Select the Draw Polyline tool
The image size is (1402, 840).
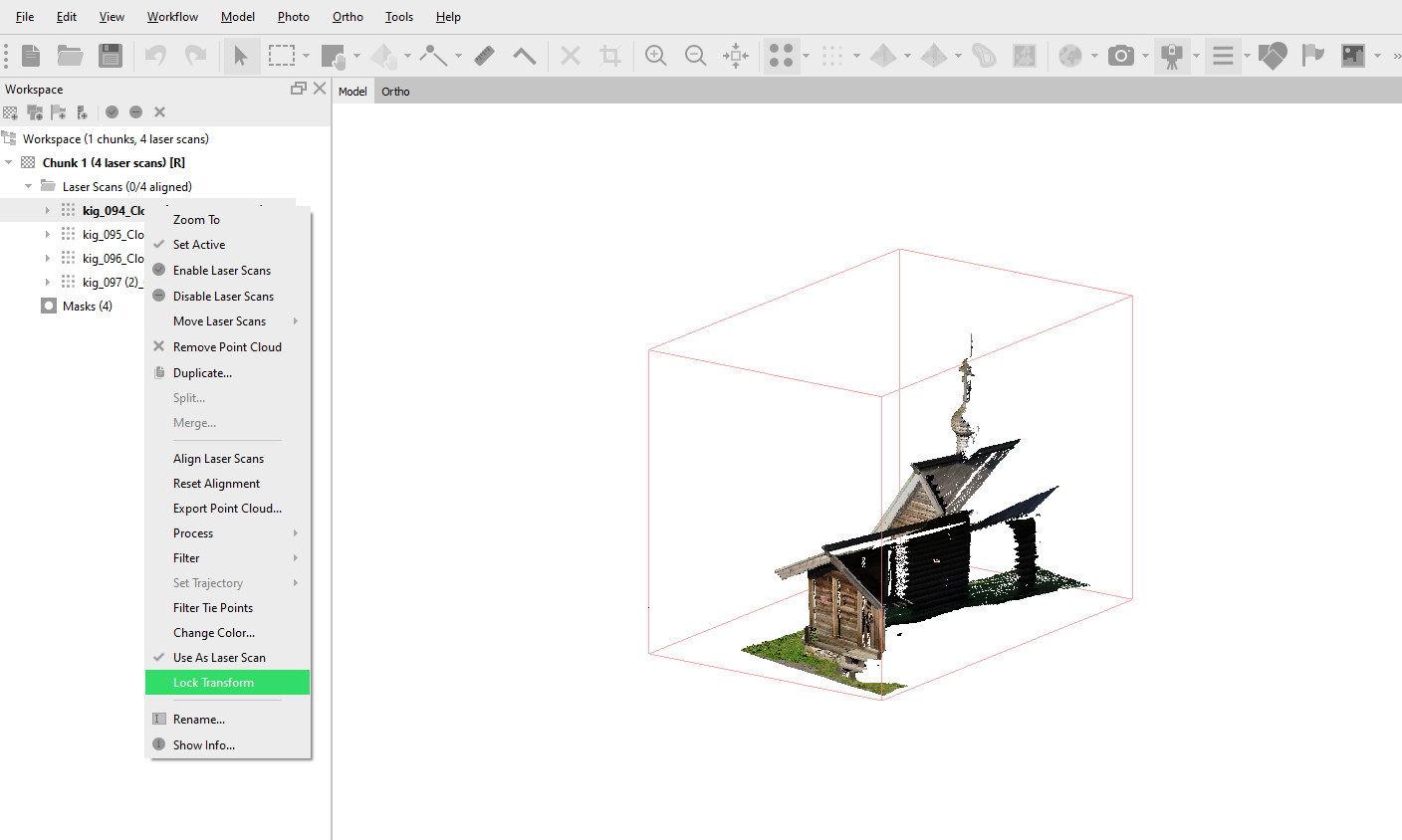click(x=433, y=56)
